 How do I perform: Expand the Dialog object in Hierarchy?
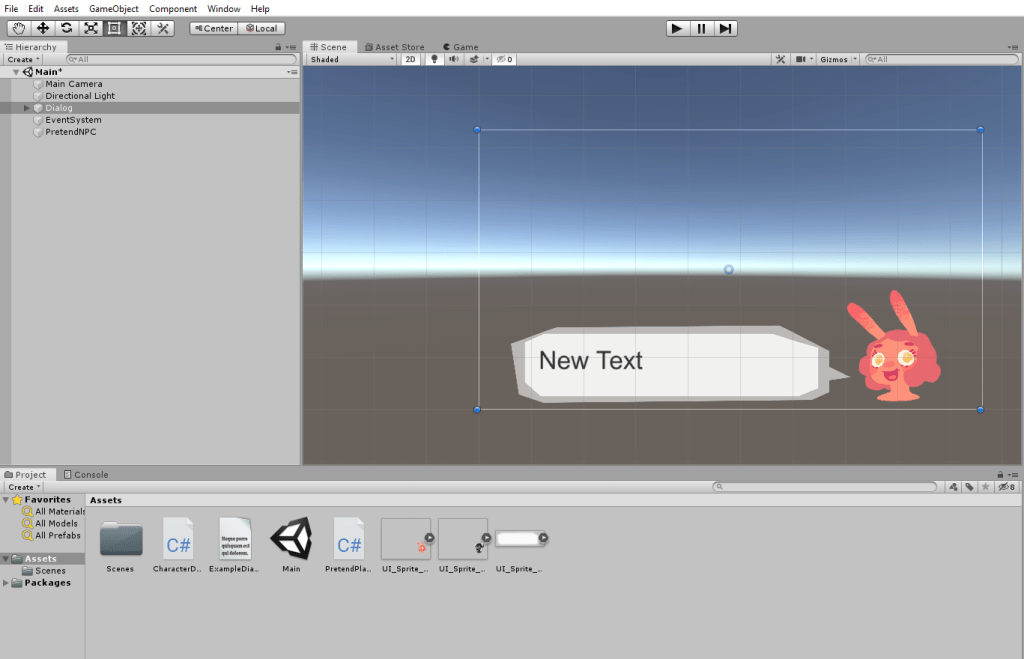[27, 108]
